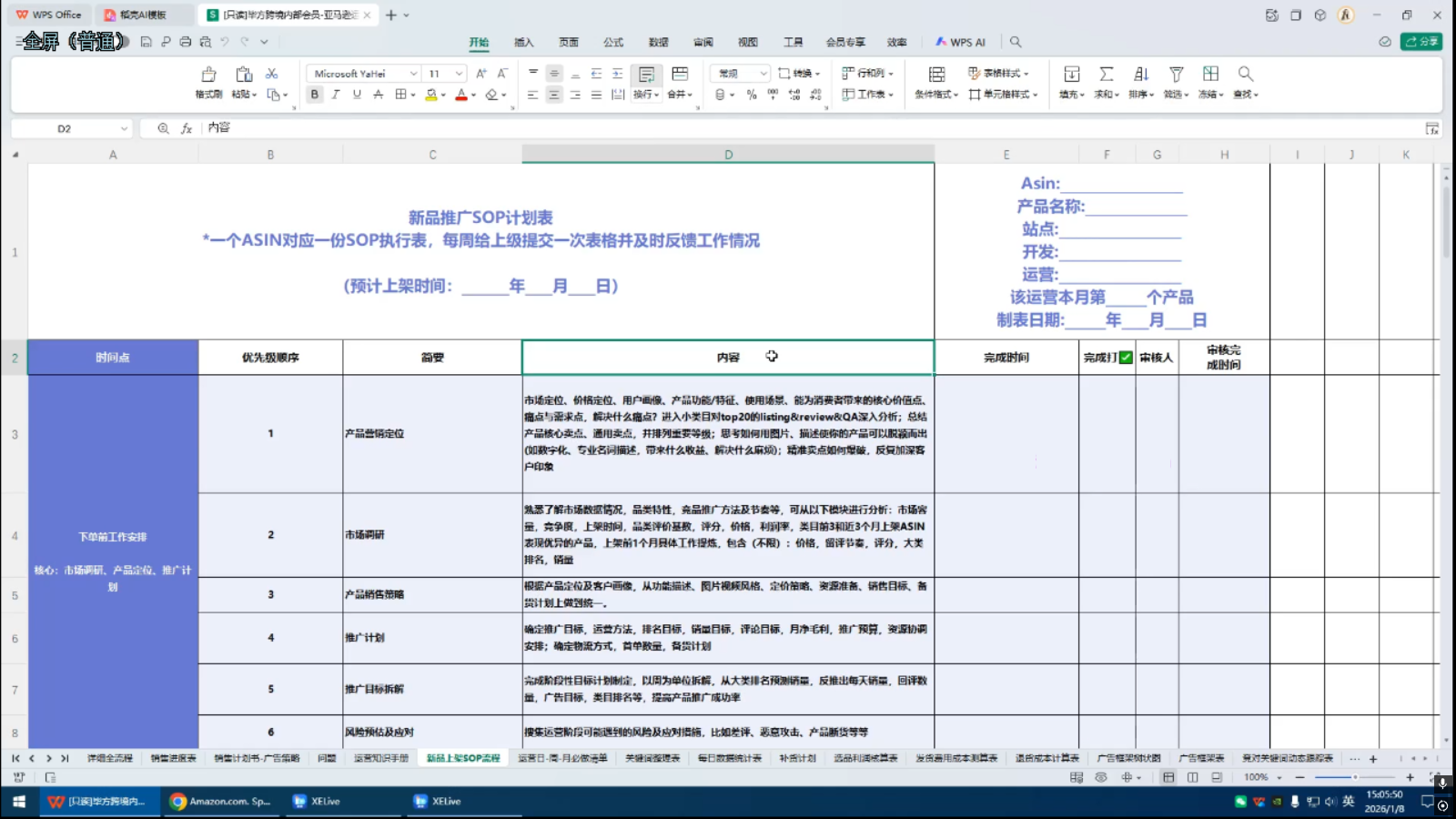The width and height of the screenshot is (1456, 819).
Task: Click the green 分享 (Share) button
Action: click(x=1421, y=42)
